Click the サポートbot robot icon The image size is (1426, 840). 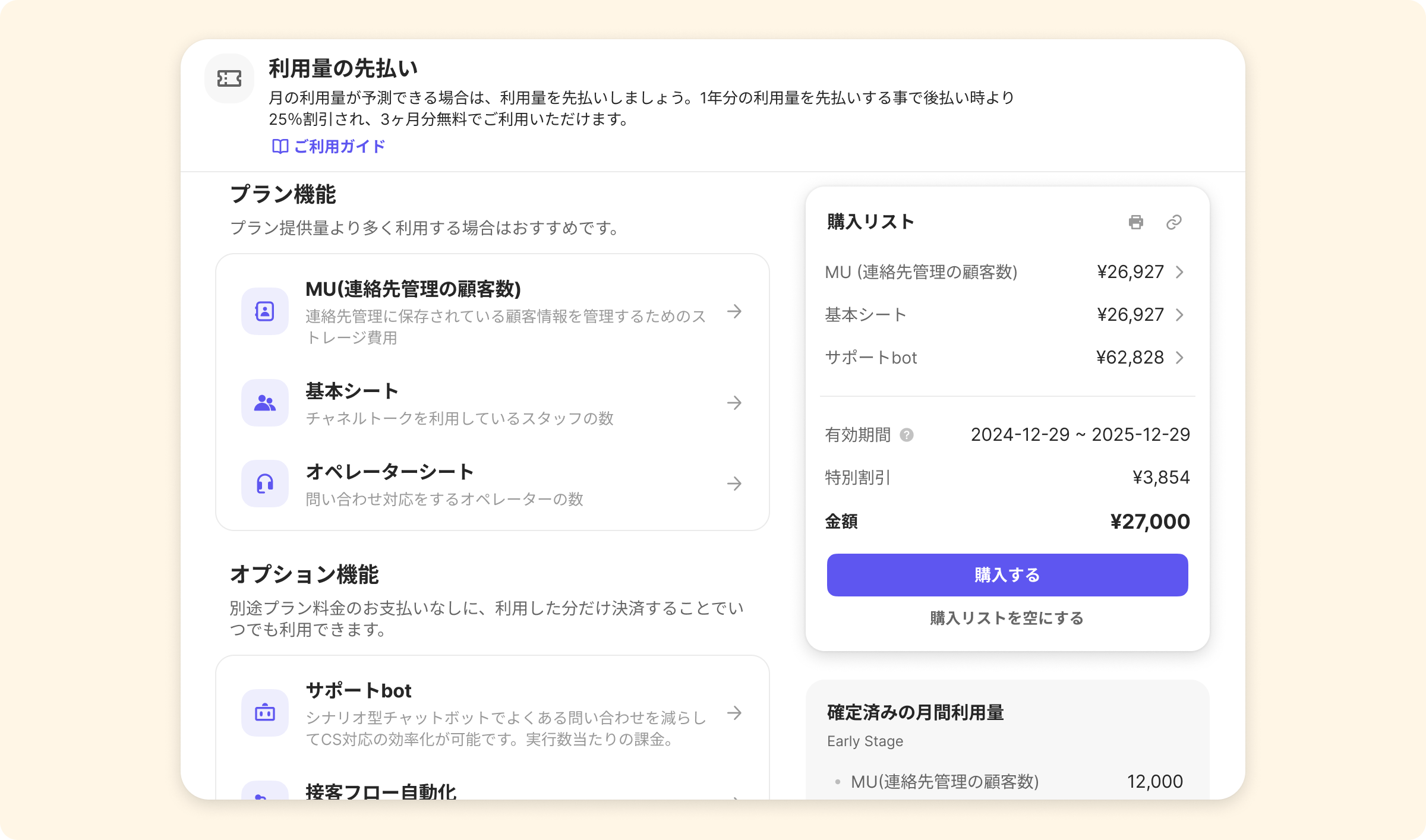(264, 713)
